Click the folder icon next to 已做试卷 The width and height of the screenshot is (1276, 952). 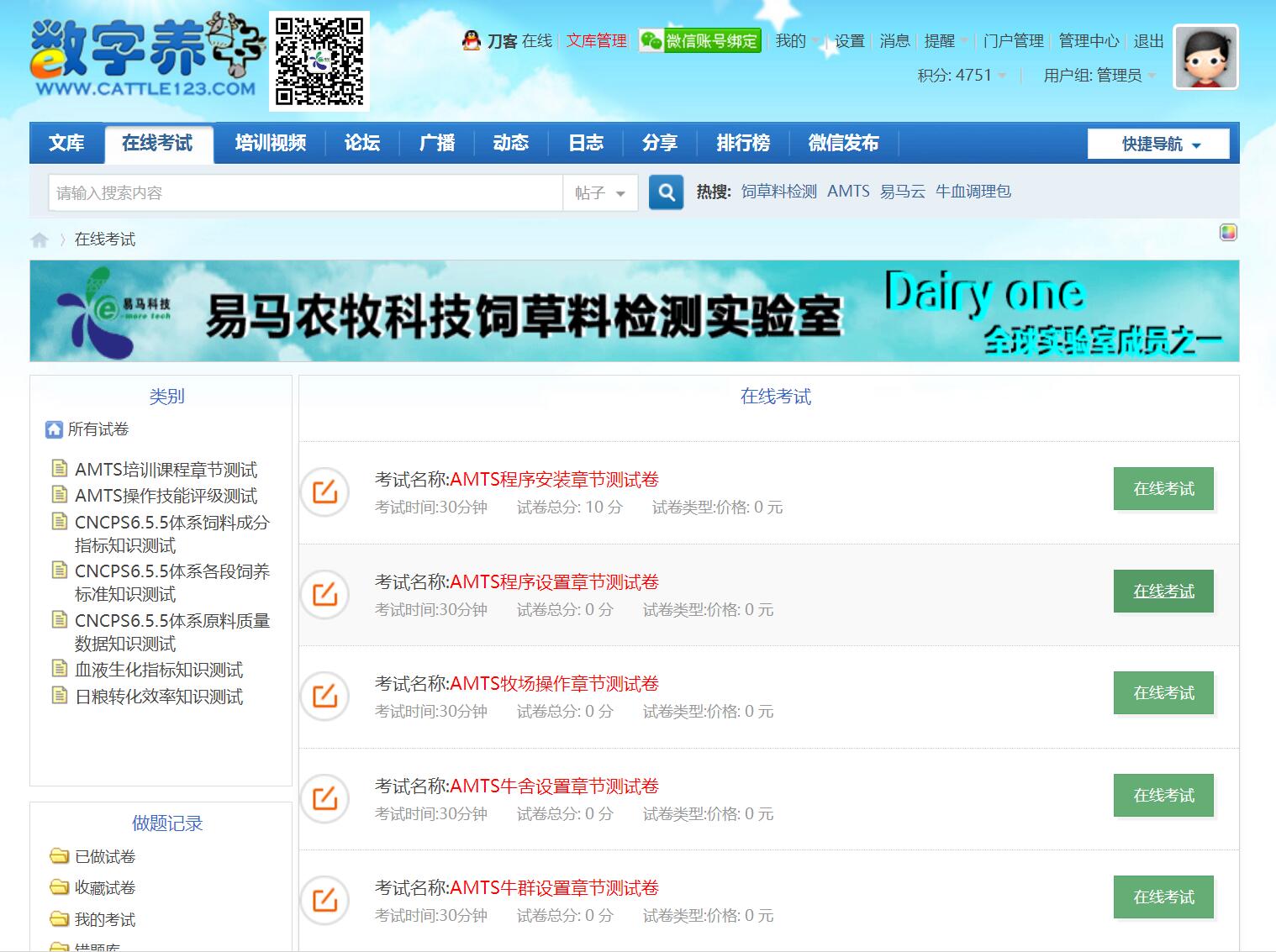[x=59, y=856]
